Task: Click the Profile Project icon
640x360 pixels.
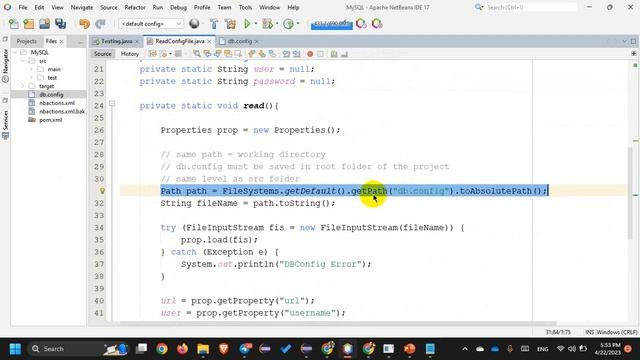Action: (x=289, y=24)
